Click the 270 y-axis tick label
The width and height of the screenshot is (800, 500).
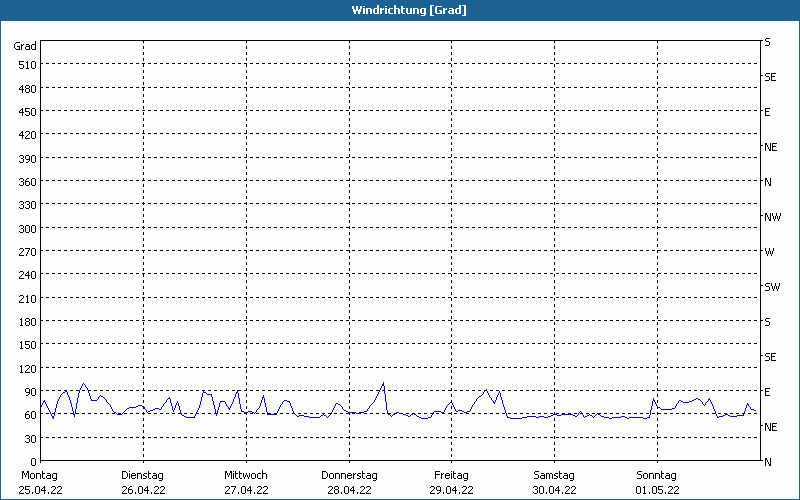(x=28, y=252)
